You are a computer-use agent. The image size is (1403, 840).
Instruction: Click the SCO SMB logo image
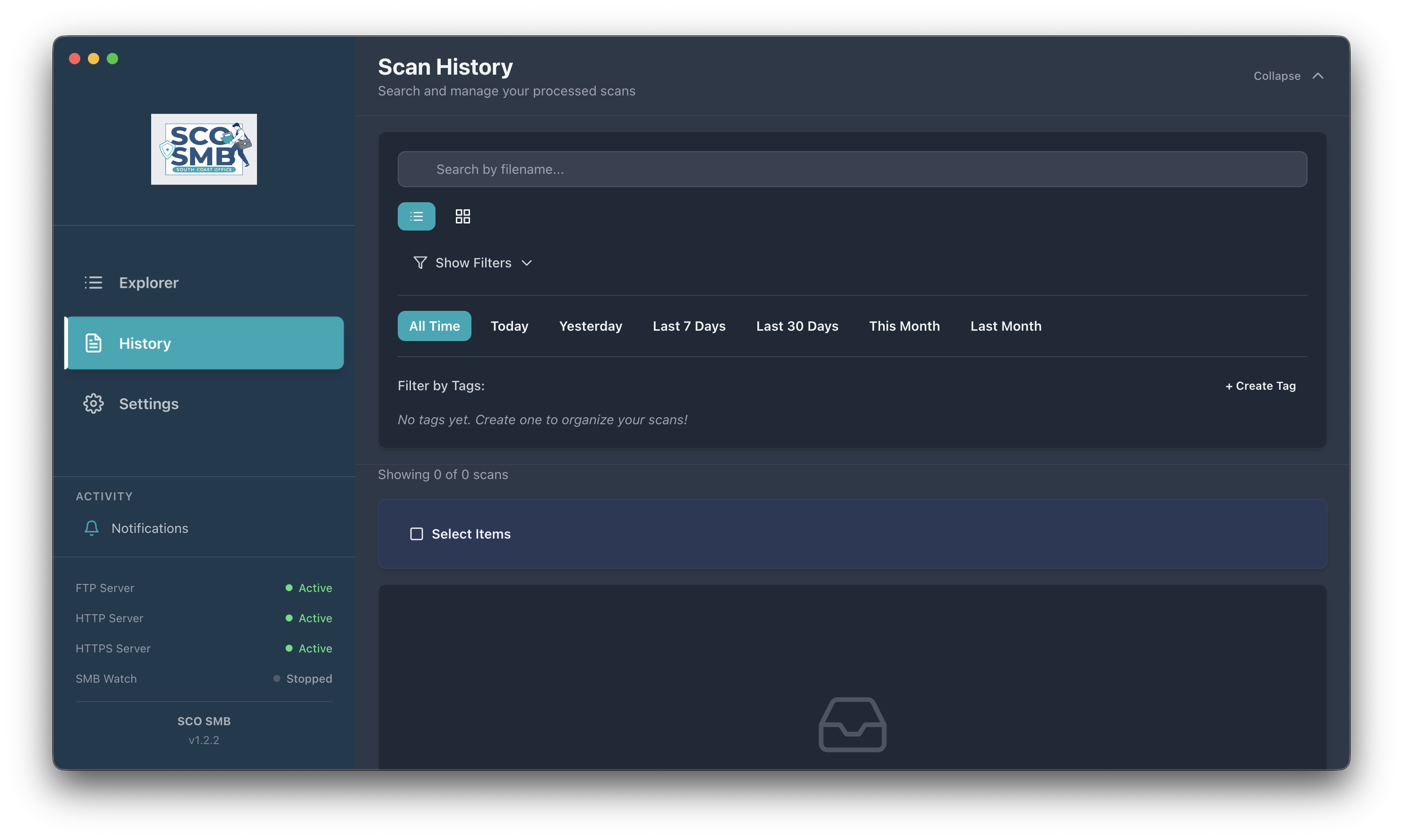point(204,149)
